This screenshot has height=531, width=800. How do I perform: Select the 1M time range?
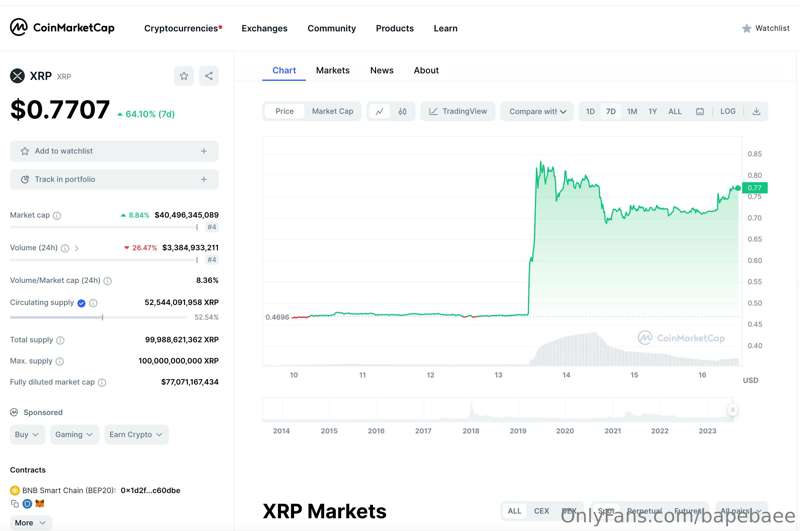632,111
